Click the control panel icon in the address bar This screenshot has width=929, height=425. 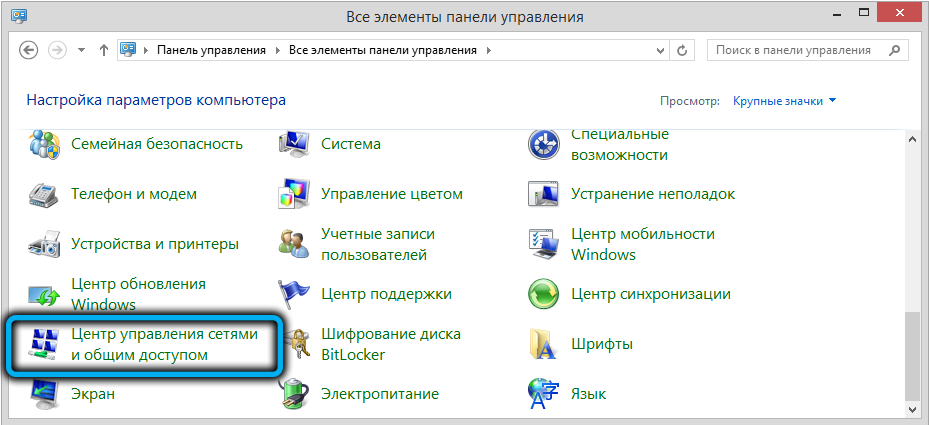(x=129, y=50)
